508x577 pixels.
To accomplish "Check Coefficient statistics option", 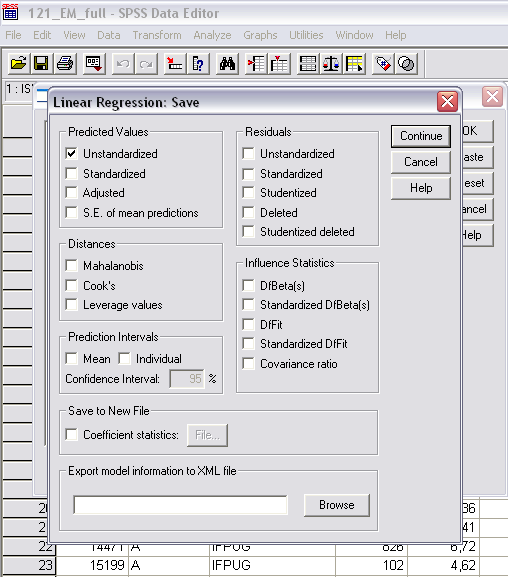I will tap(71, 435).
